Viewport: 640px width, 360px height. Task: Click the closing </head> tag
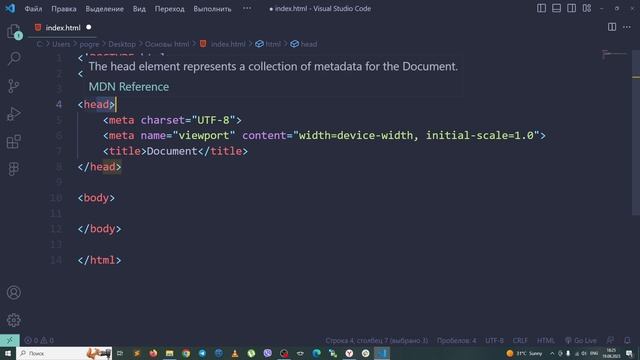pos(100,167)
